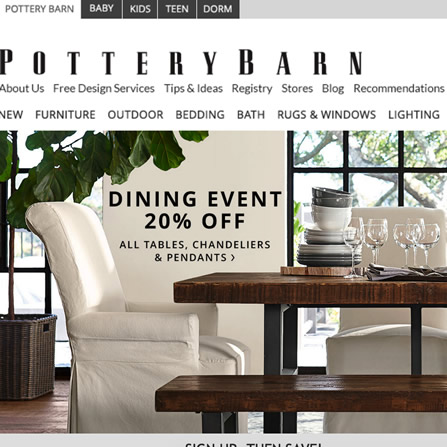Open the BATH category menu
The image size is (447, 447).
251,115
